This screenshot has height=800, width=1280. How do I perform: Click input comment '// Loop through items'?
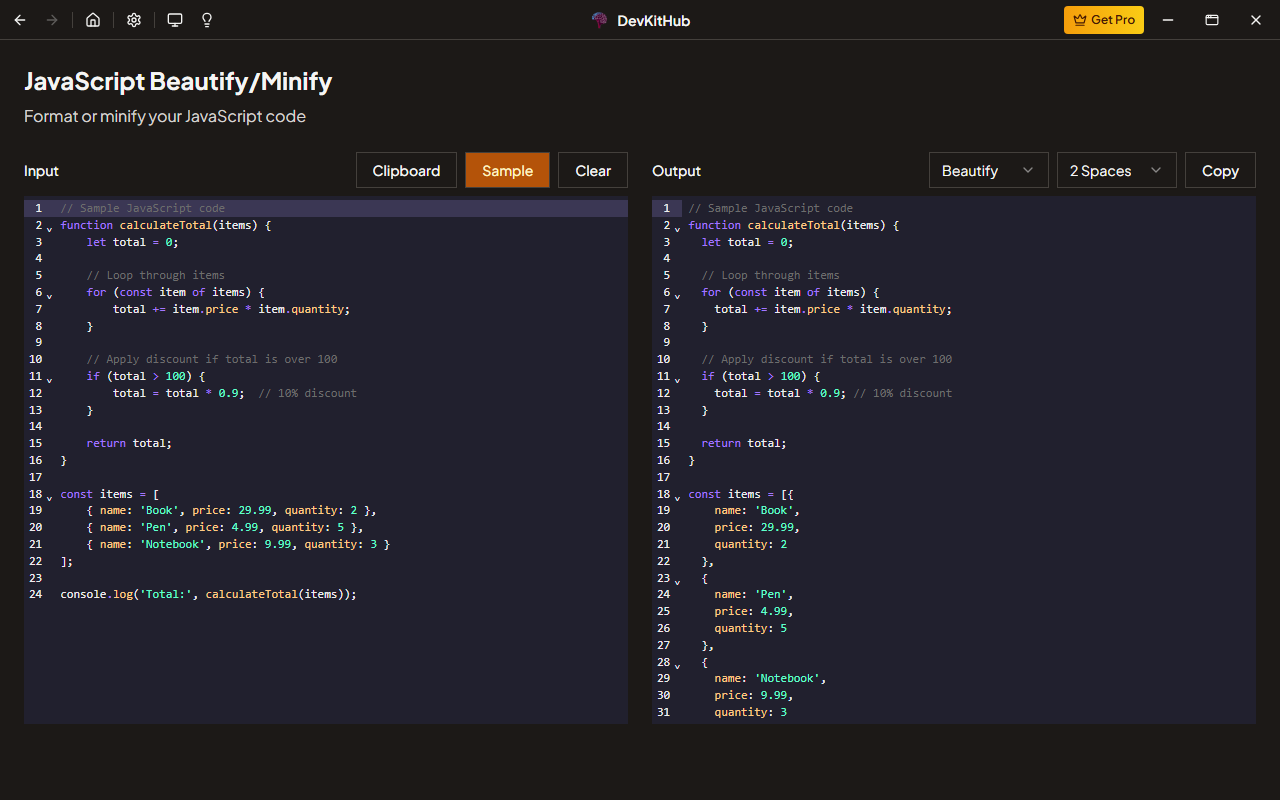156,275
